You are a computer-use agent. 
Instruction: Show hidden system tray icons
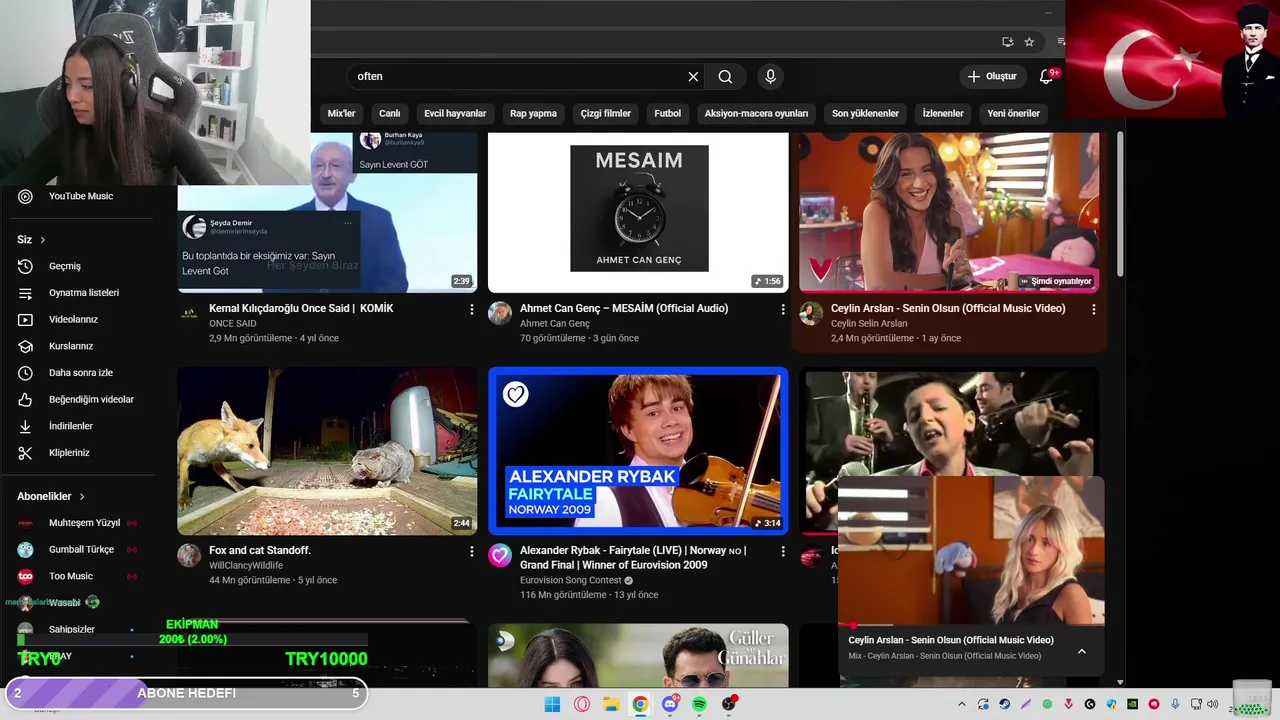coord(962,704)
